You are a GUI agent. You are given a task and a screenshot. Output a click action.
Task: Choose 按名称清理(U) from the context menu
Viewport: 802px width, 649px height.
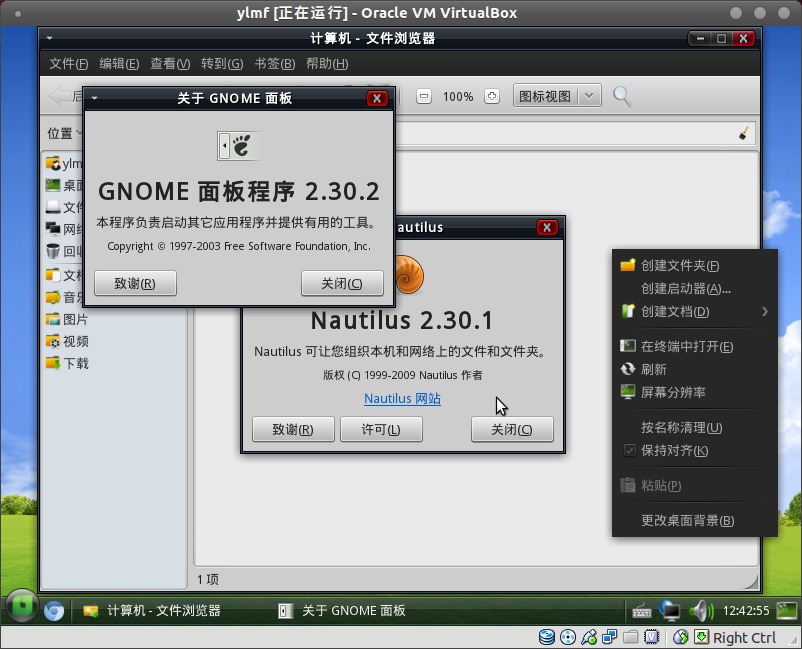(695, 427)
